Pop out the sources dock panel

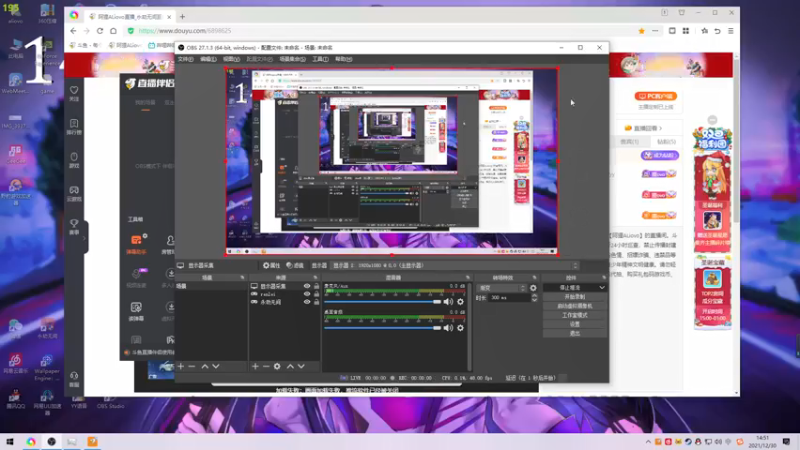point(315,278)
